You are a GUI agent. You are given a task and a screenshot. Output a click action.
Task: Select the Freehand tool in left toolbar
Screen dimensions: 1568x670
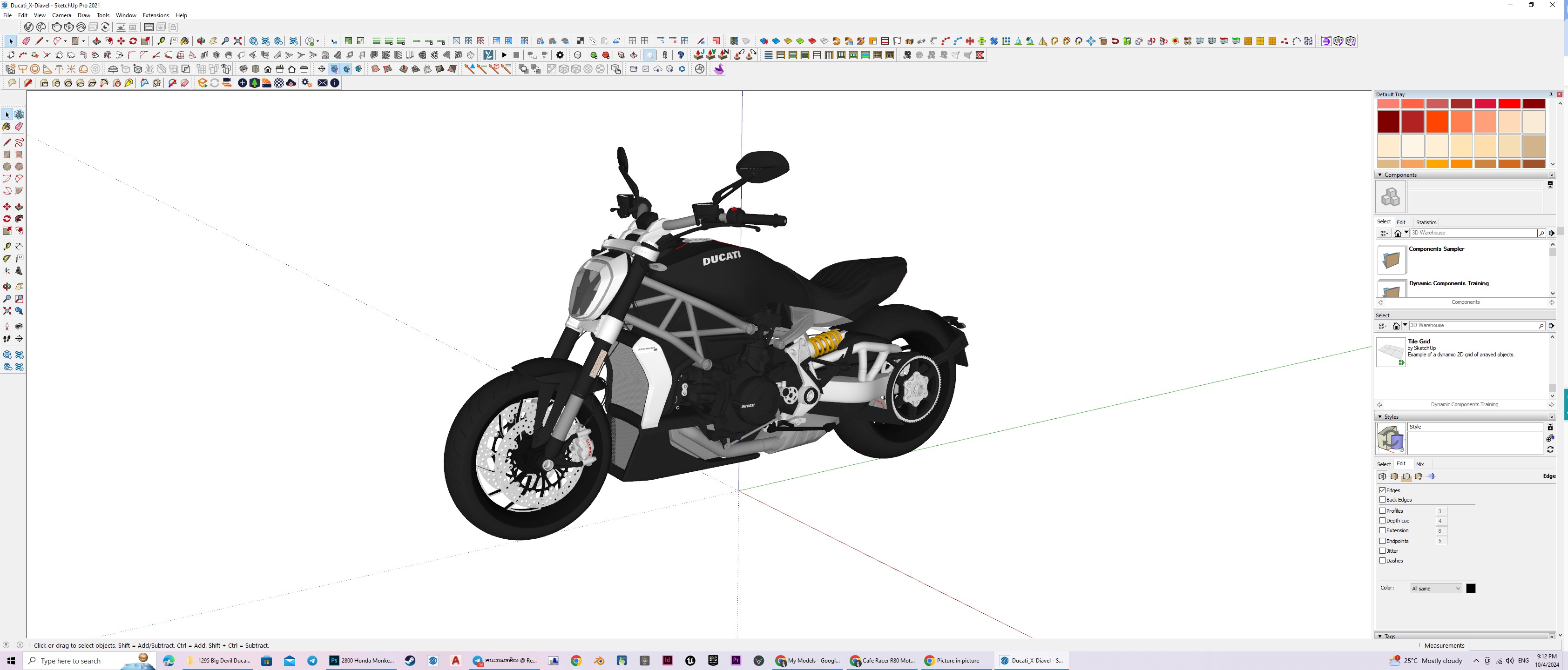[19, 142]
